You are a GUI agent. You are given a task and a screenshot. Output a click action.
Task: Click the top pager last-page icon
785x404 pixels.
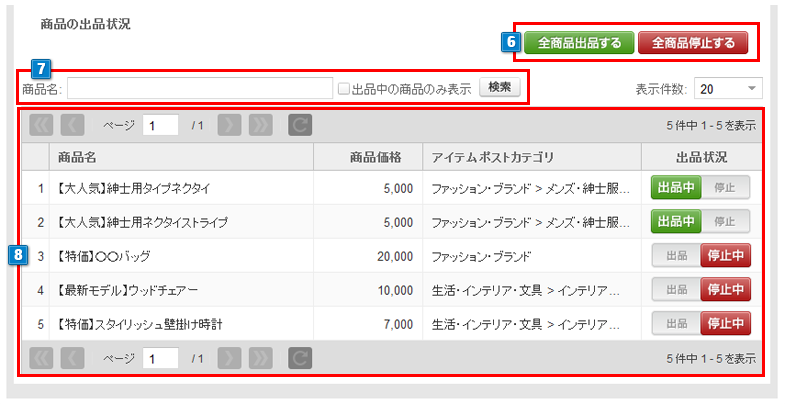pyautogui.click(x=260, y=125)
